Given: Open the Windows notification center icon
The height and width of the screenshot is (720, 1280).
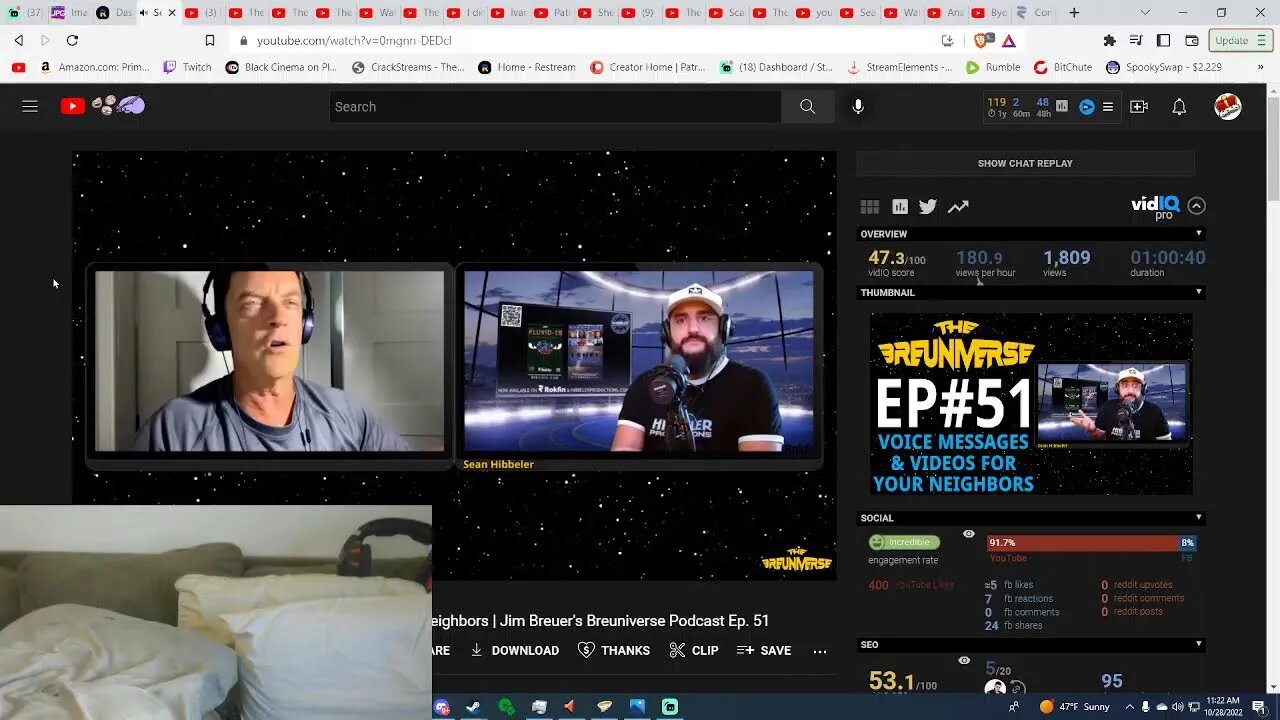Looking at the screenshot, I should [1259, 707].
